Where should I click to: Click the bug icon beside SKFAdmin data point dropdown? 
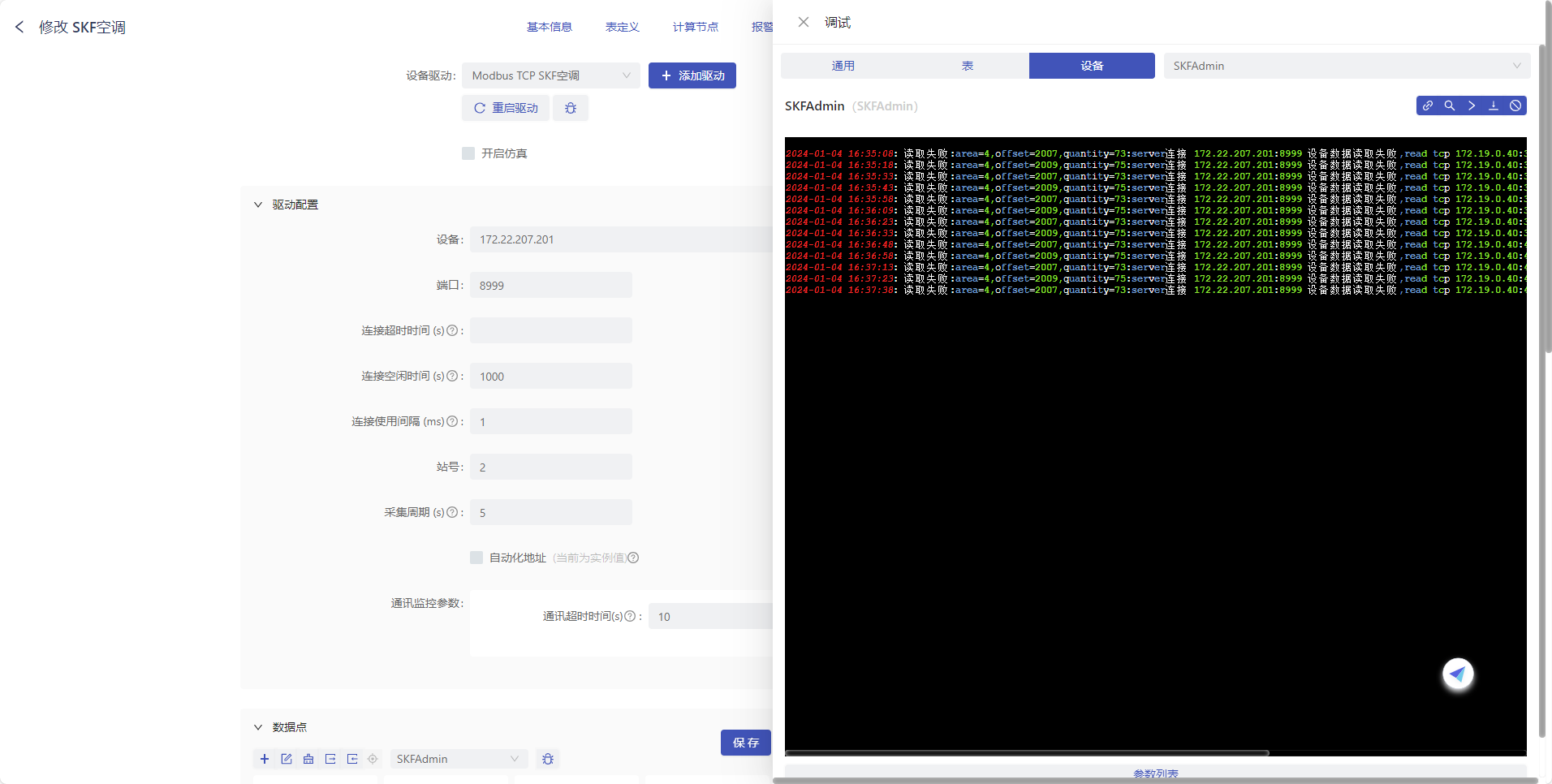[x=548, y=759]
